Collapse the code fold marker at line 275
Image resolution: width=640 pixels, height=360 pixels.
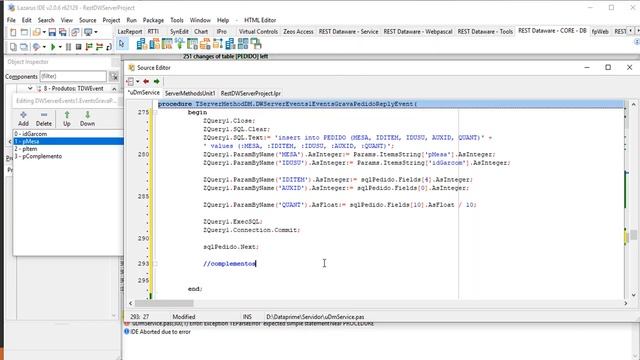(x=155, y=112)
